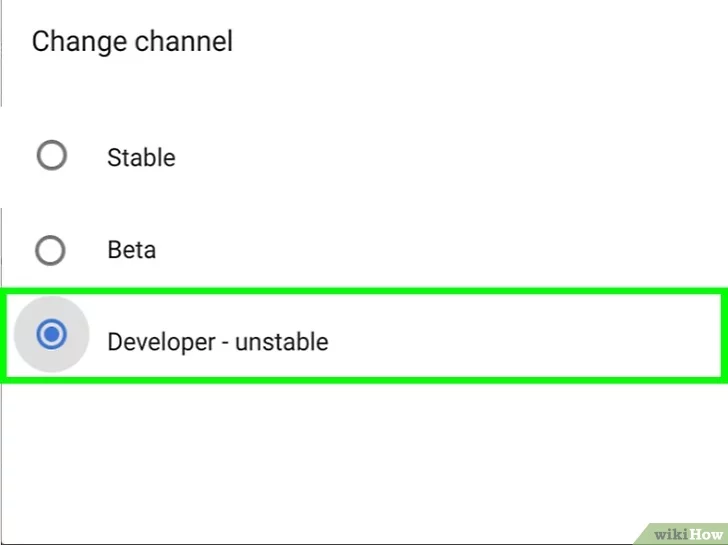Click inside the green-highlighted Developer row
Viewport: 728px width, 545px height.
tap(364, 336)
